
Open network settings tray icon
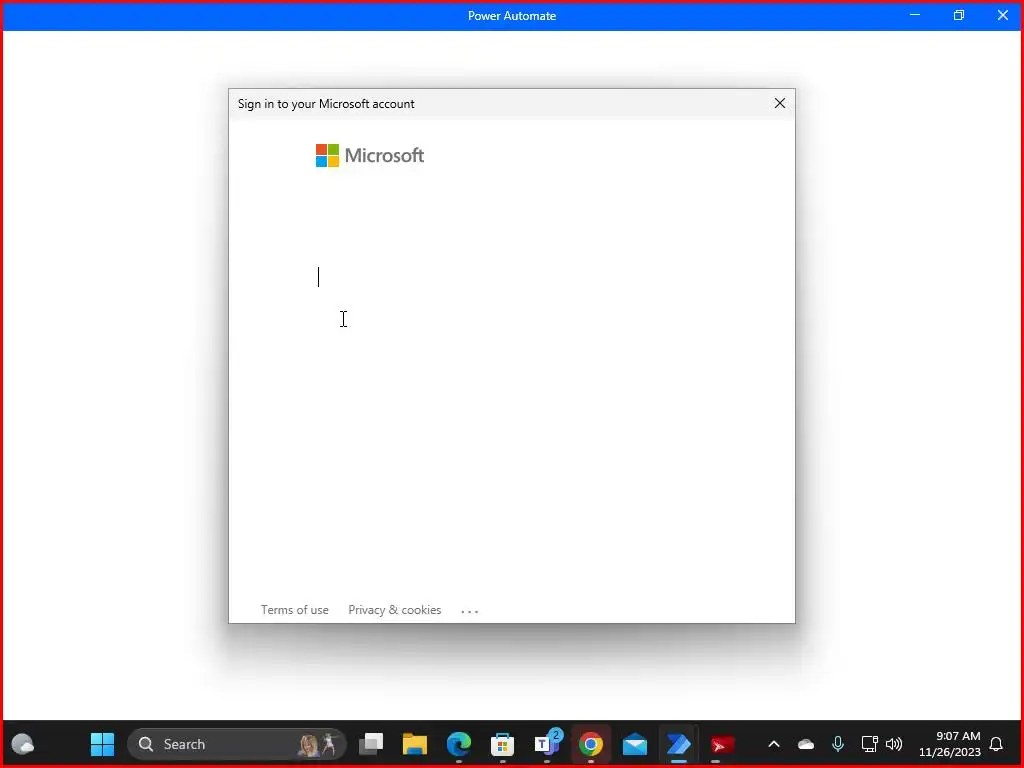pos(869,744)
